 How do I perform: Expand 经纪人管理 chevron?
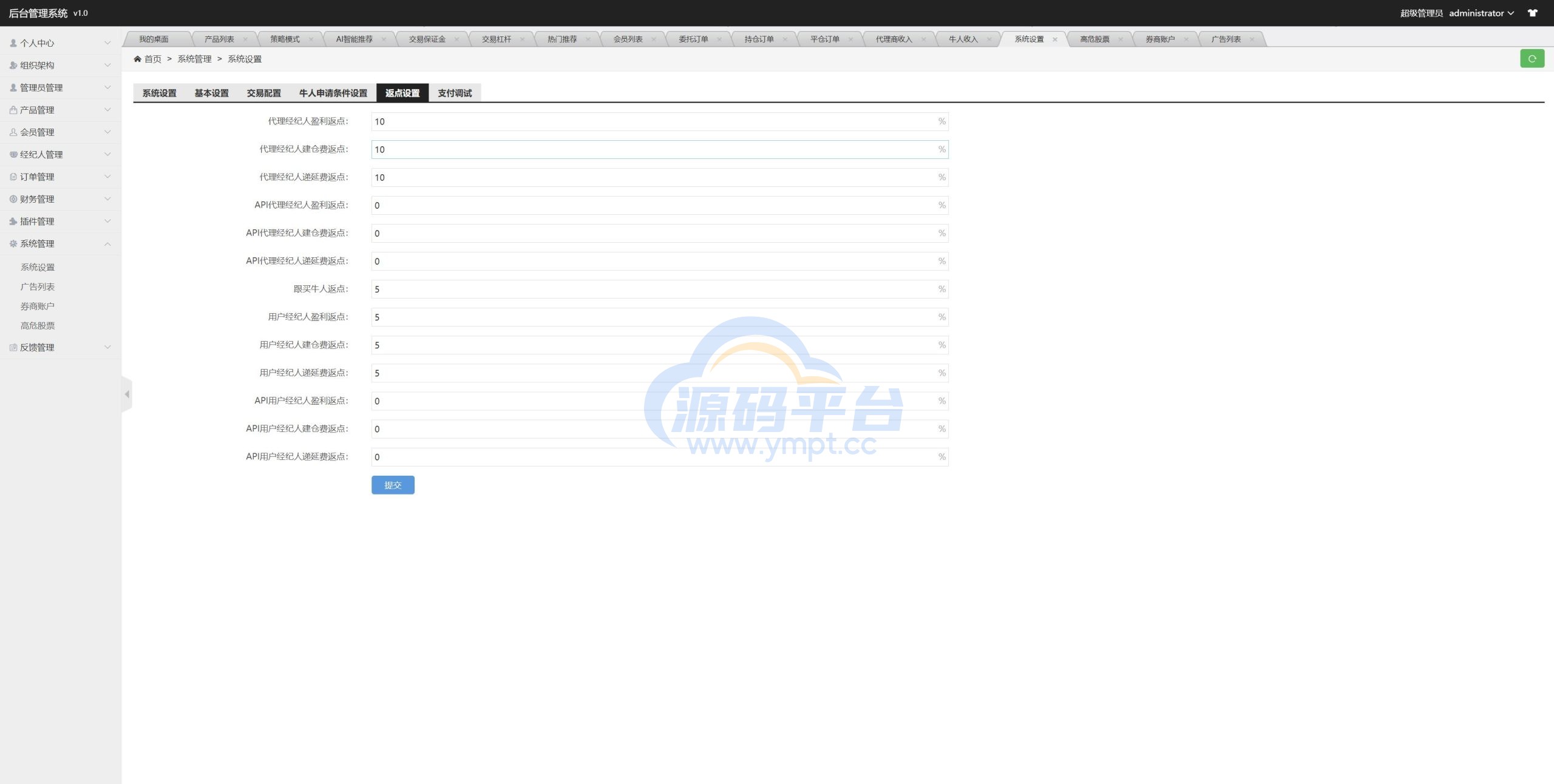107,154
